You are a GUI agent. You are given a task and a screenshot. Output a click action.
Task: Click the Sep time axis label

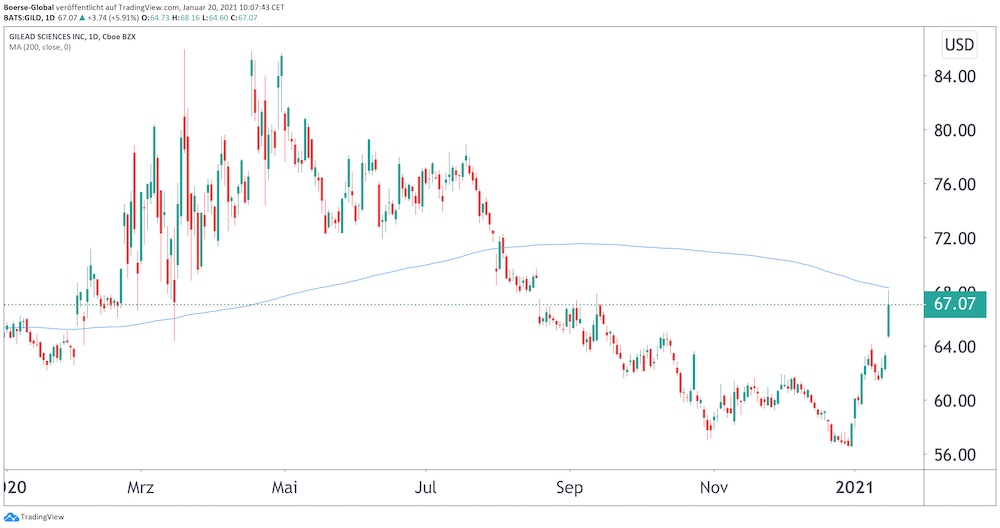pyautogui.click(x=569, y=488)
